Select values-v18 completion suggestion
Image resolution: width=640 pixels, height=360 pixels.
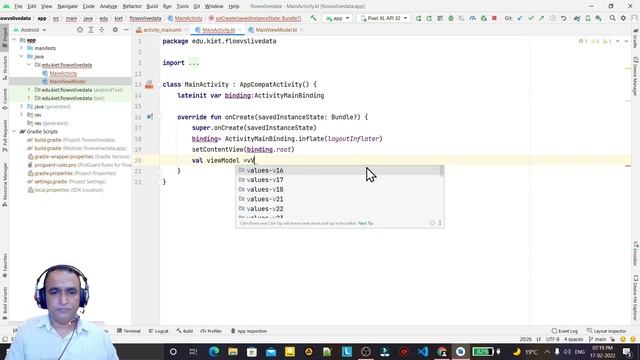339,189
